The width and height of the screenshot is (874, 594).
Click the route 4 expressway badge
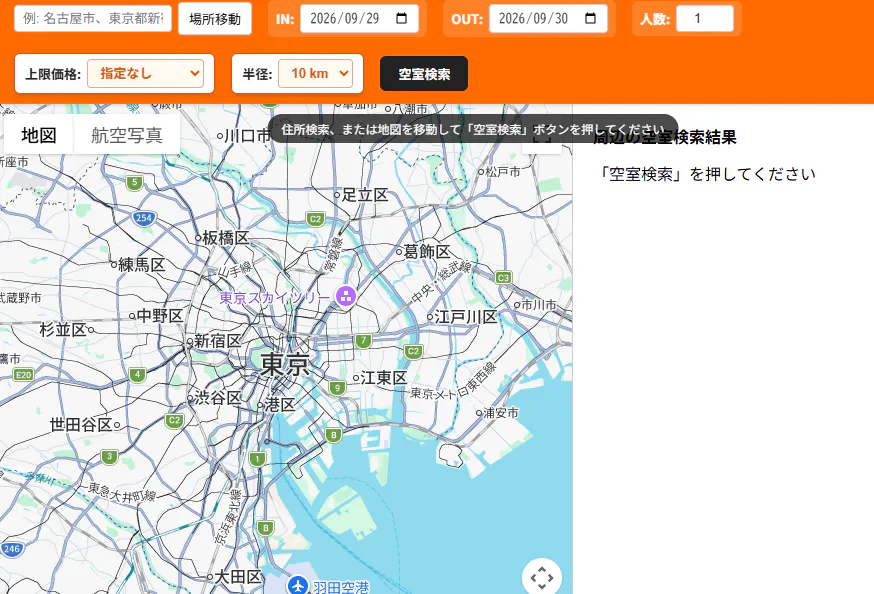(x=137, y=374)
